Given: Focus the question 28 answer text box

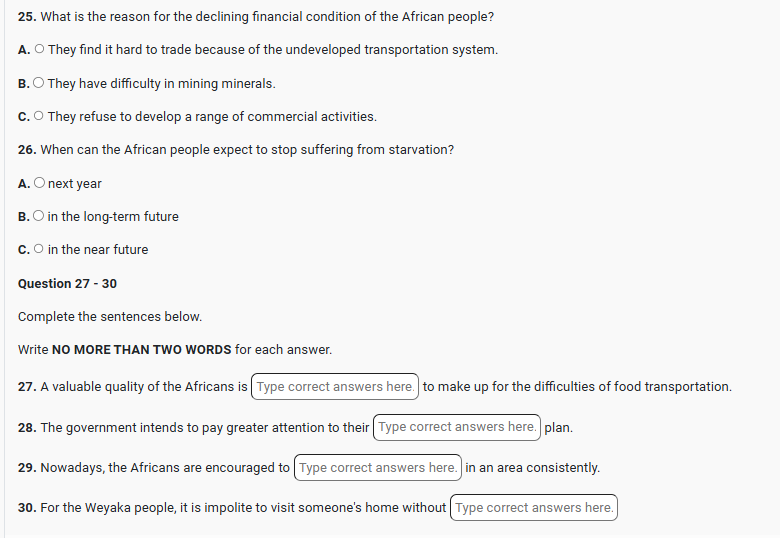Looking at the screenshot, I should tap(457, 427).
